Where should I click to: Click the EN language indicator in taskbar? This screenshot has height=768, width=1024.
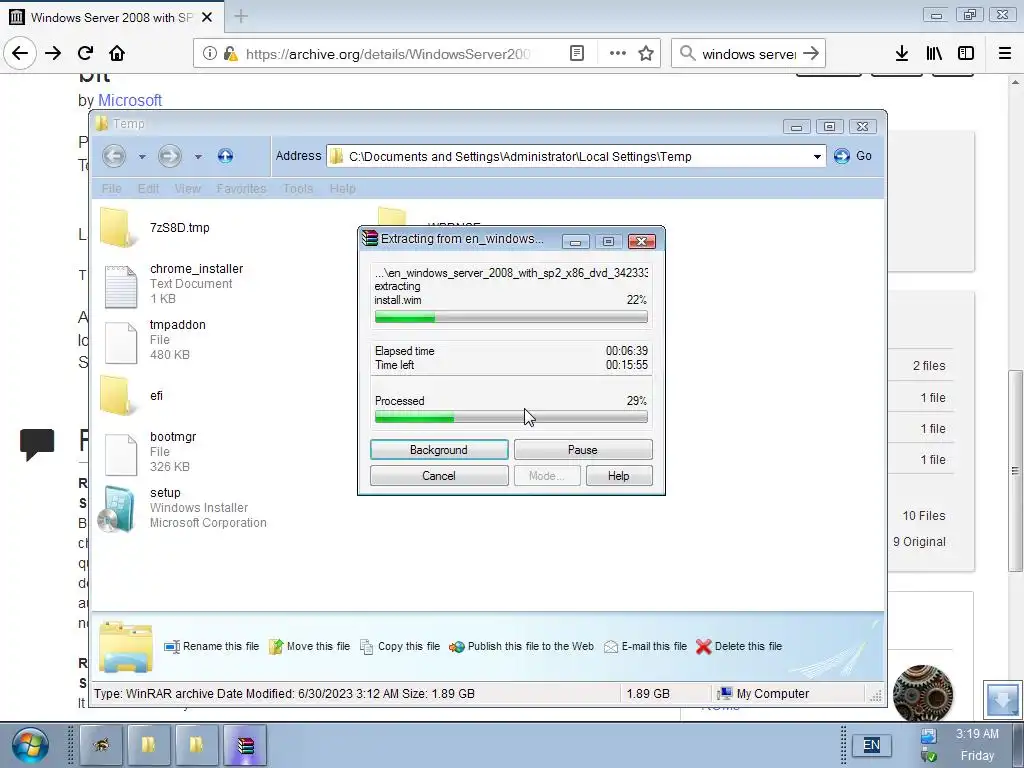(871, 745)
